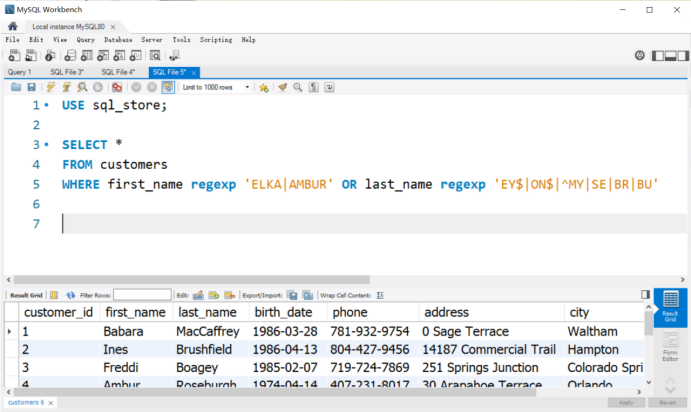Open the Limit to 1000 rows dropdown
Screen dimensions: 691x412
[216, 87]
